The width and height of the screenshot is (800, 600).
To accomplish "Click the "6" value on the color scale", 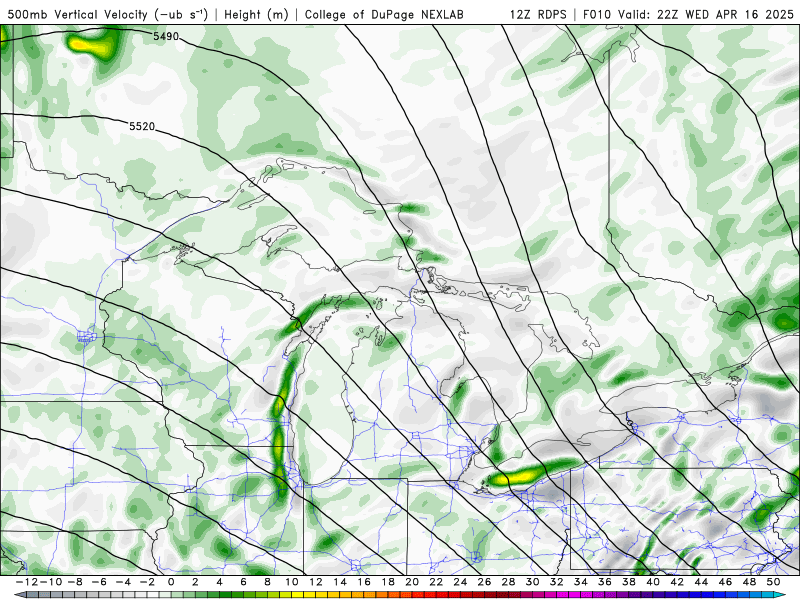I will pos(243,582).
